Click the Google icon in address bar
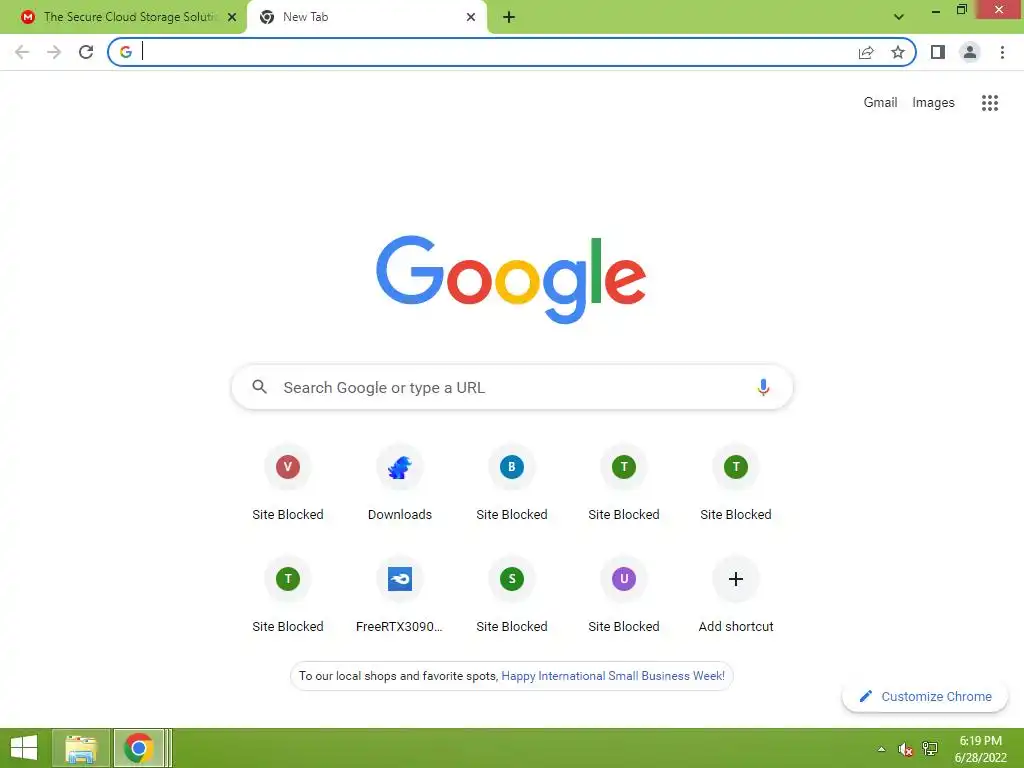The height and width of the screenshot is (768, 1024). 126,52
